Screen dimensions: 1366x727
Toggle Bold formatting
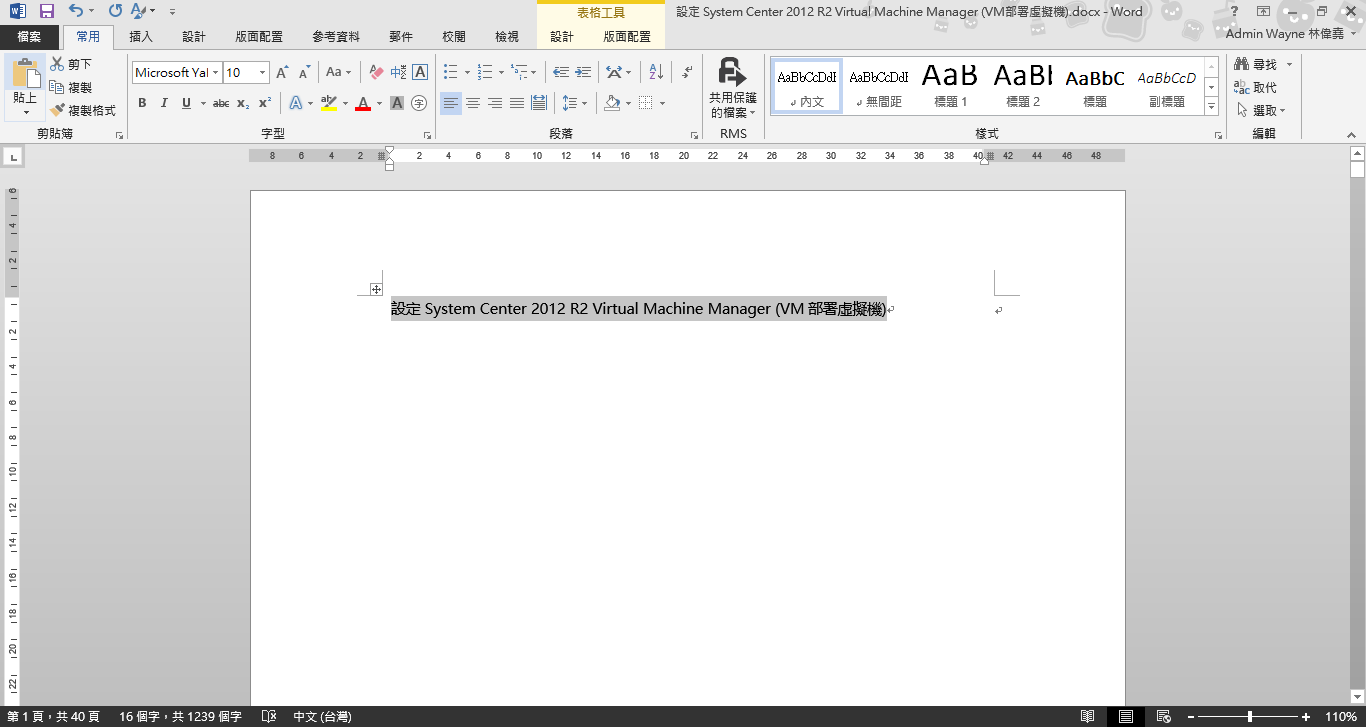142,103
